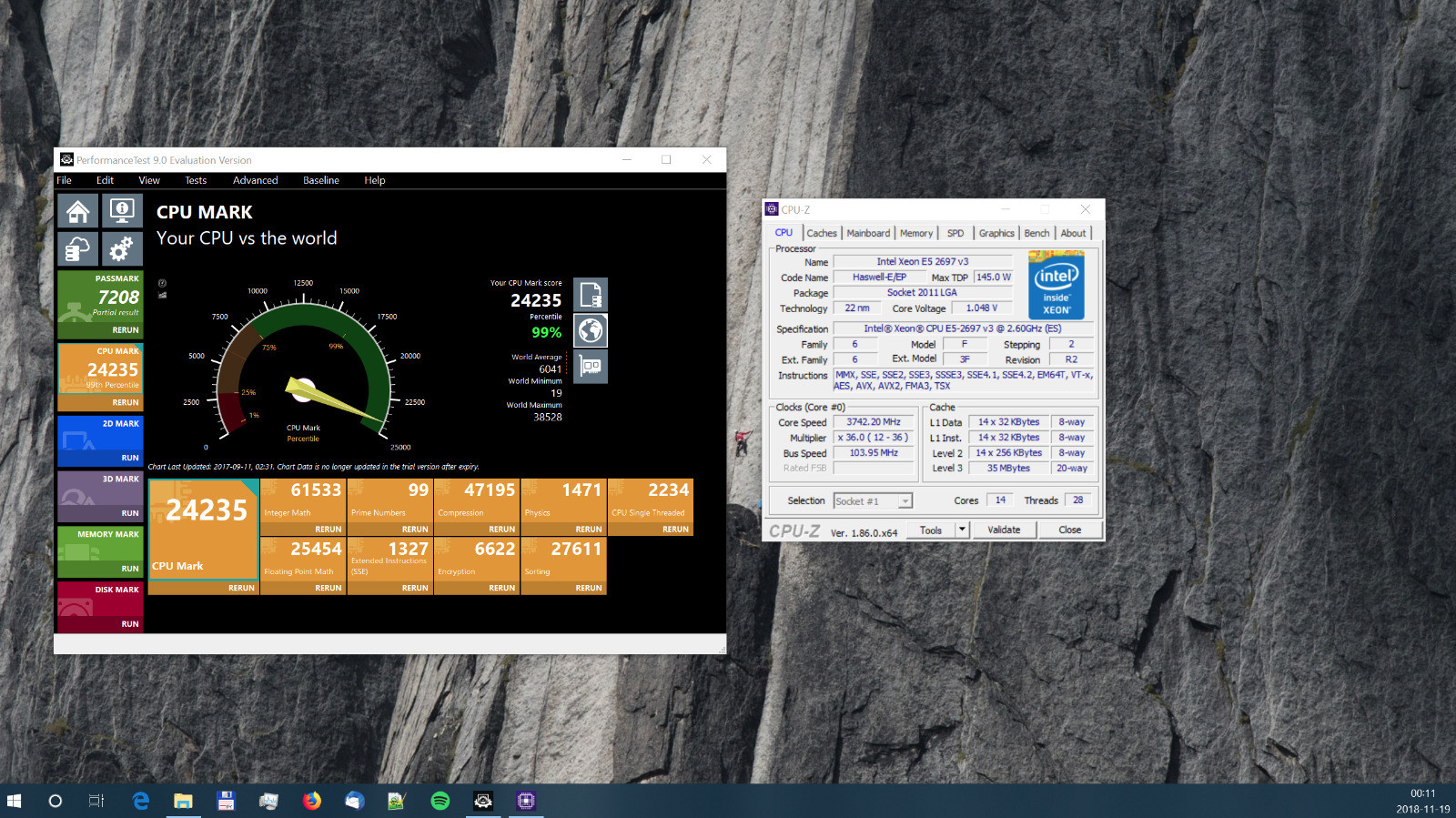Open the Baseline menu
Screen dimensions: 1456x818
[x=321, y=180]
